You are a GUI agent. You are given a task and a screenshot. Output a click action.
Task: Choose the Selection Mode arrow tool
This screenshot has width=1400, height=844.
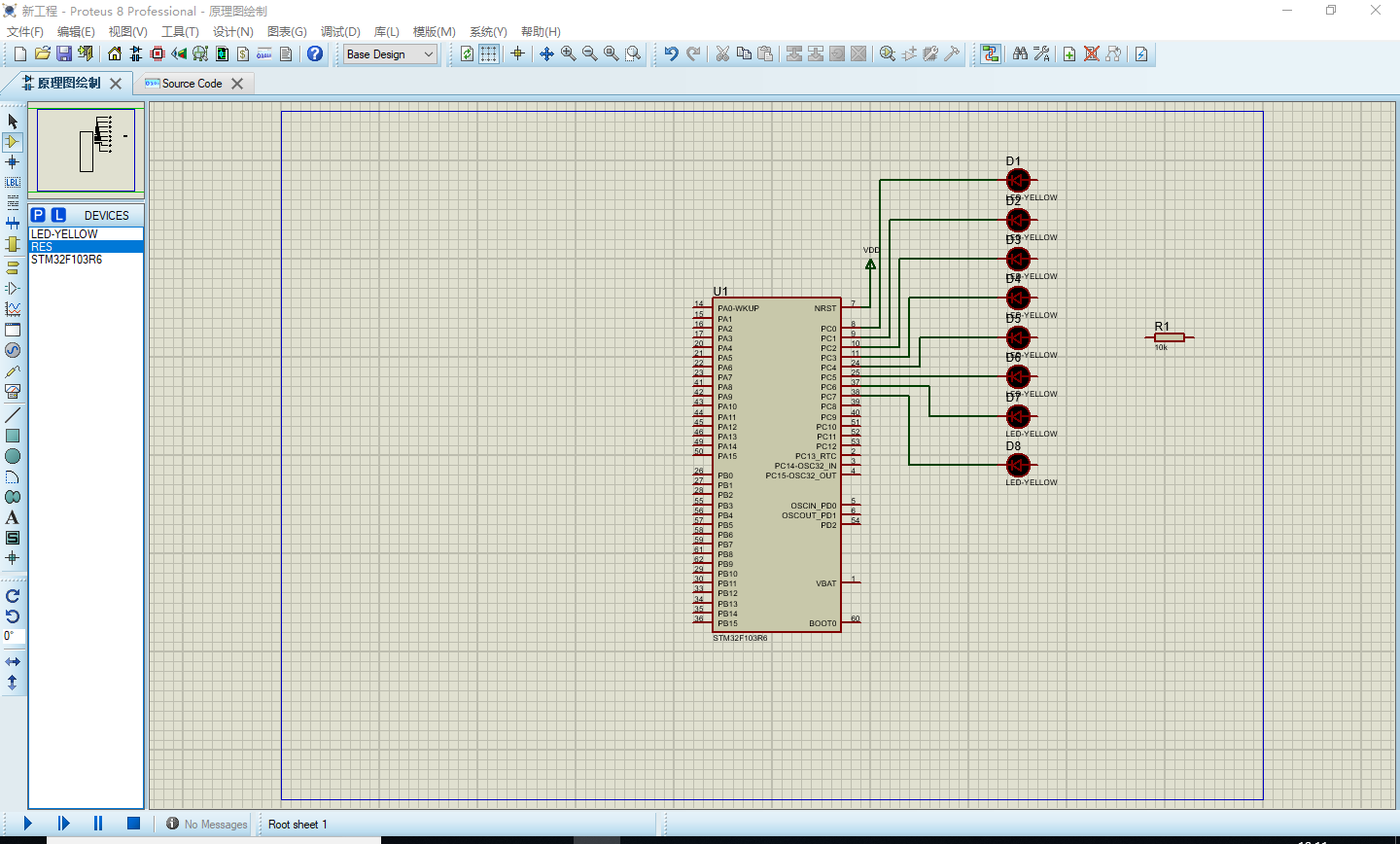point(13,121)
